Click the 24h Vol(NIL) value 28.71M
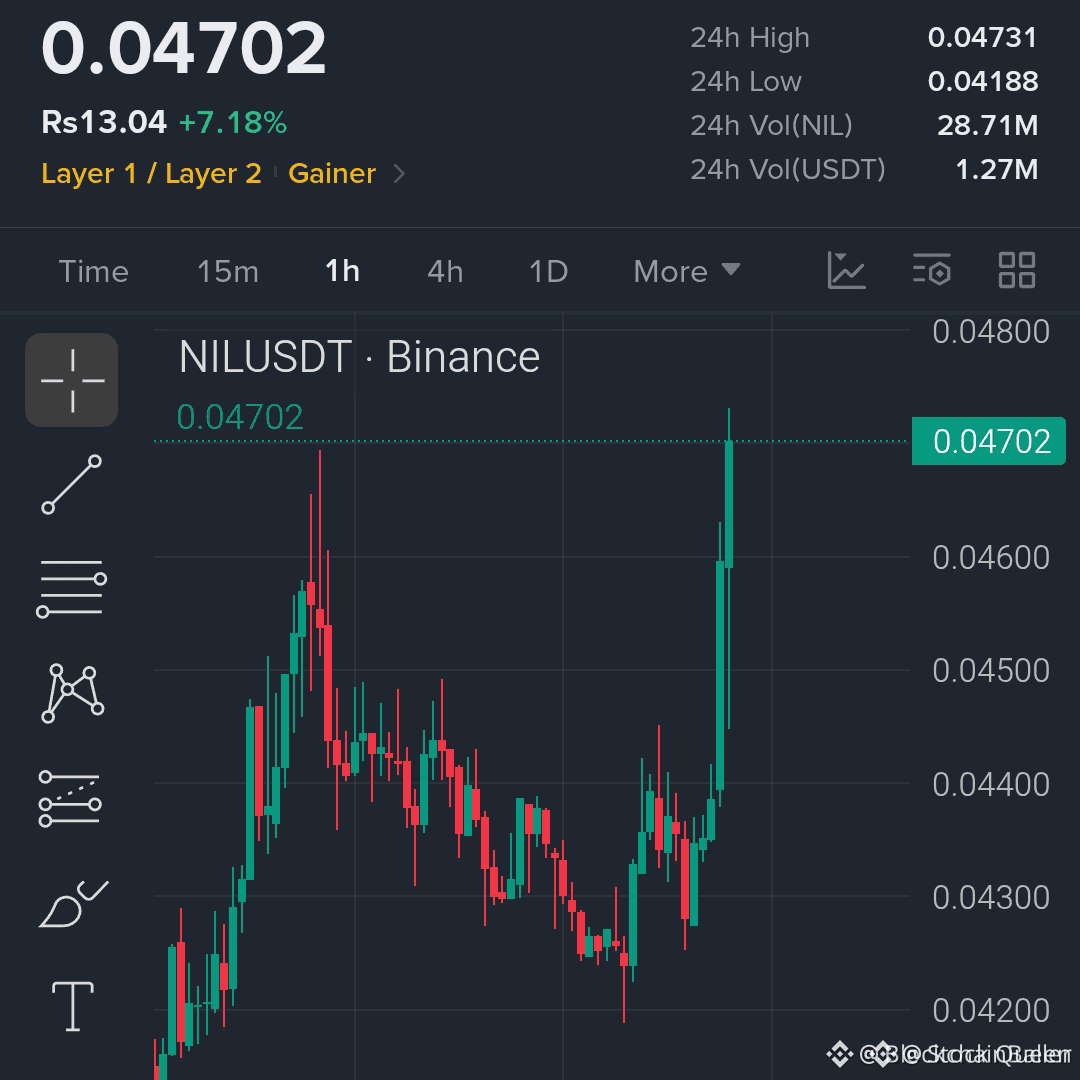 point(988,125)
